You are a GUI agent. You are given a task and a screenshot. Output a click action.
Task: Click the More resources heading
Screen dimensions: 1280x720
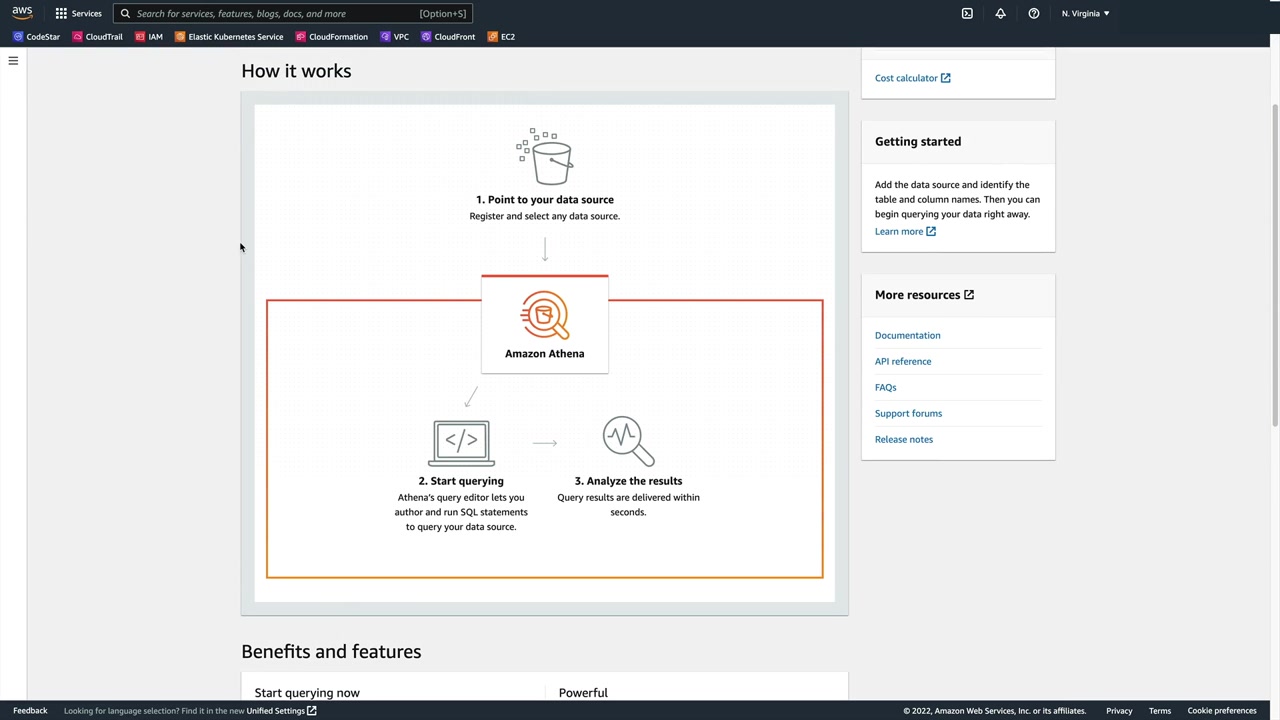pyautogui.click(x=917, y=295)
